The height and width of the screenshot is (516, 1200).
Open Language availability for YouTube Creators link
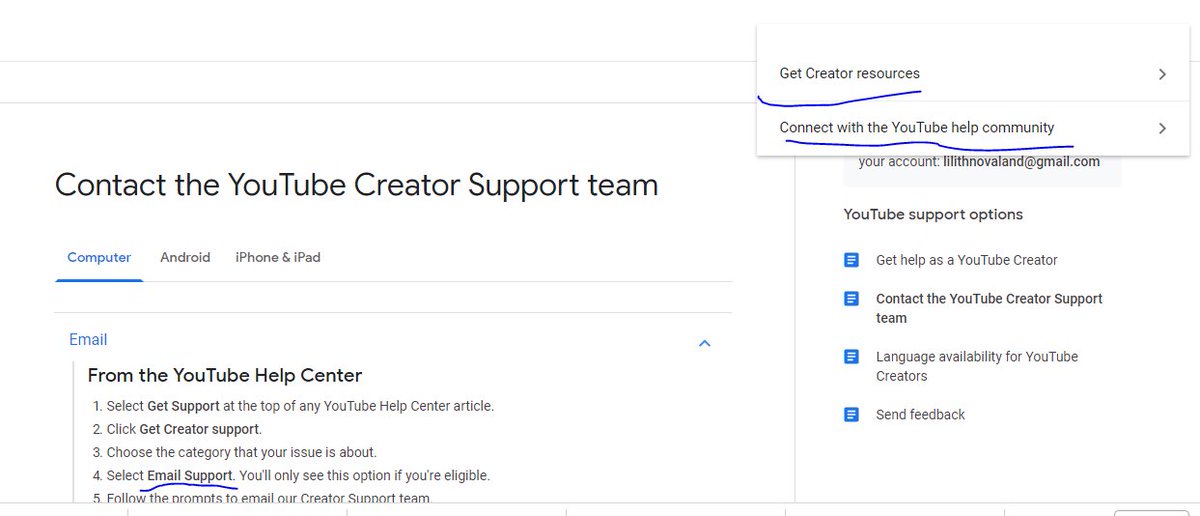[x=977, y=366]
